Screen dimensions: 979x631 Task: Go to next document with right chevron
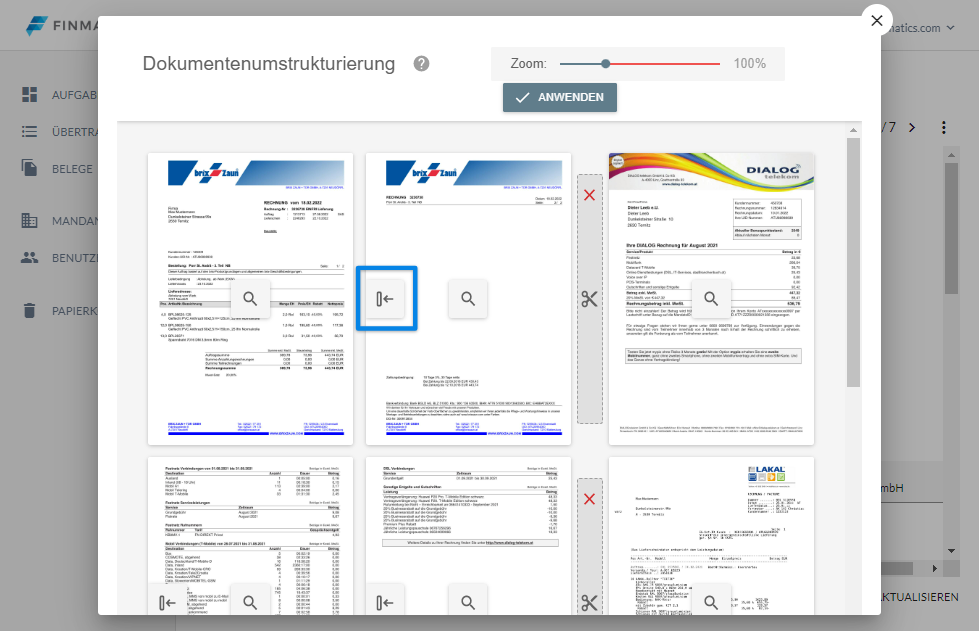(x=912, y=128)
